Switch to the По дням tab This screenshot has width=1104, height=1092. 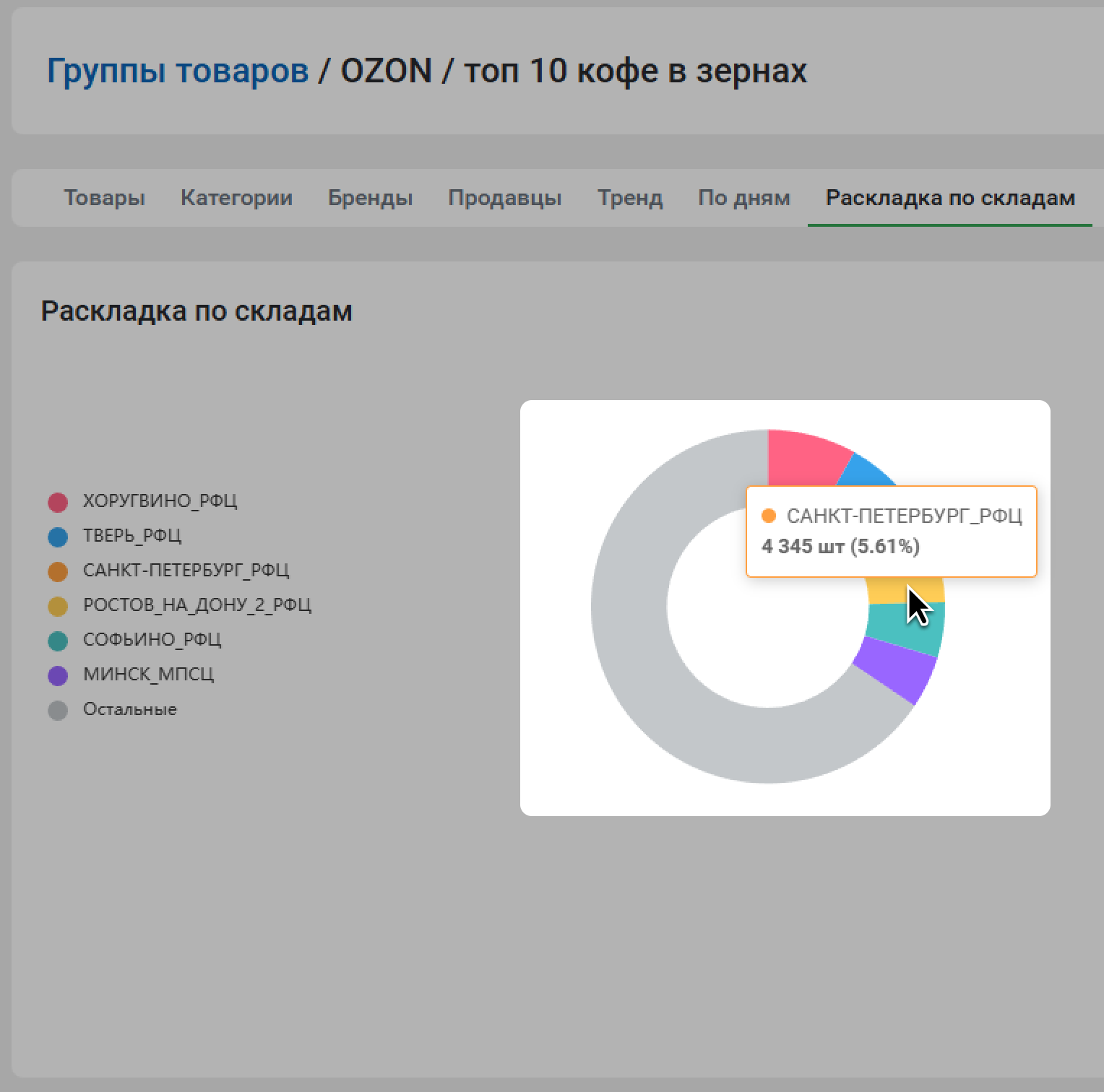point(743,198)
